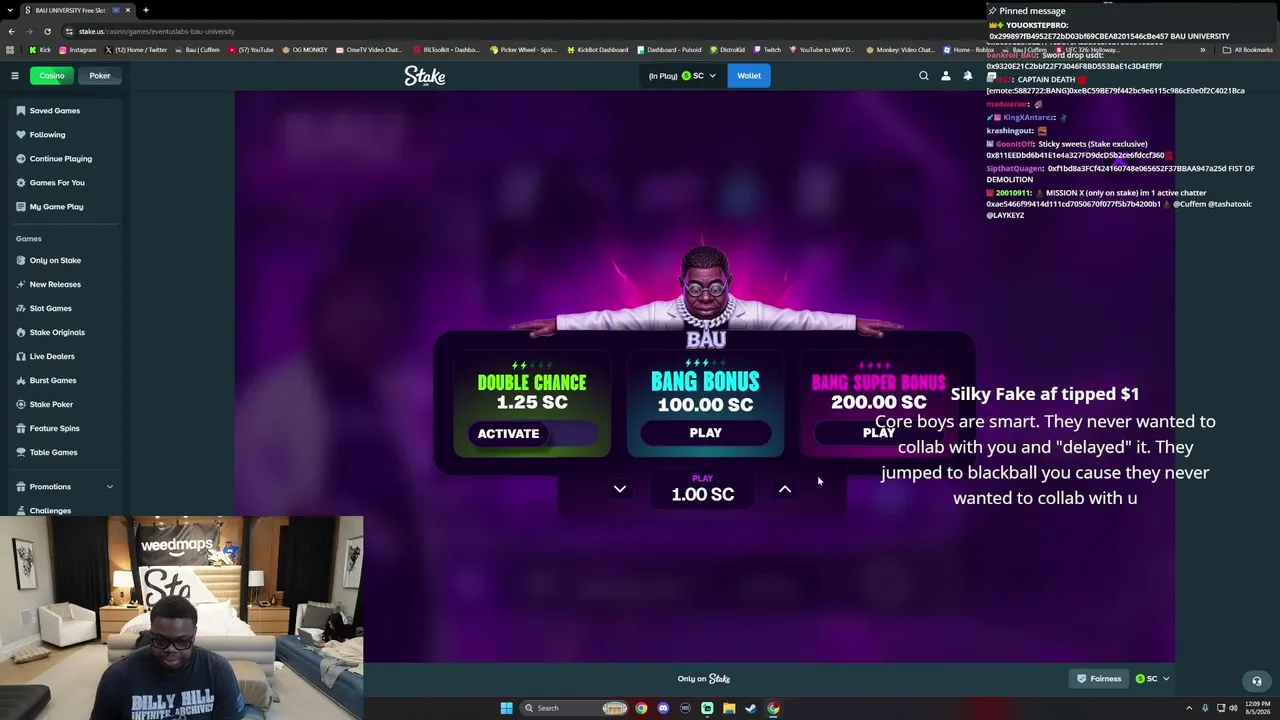
Task: Go back with the browser back arrow
Action: click(x=11, y=31)
